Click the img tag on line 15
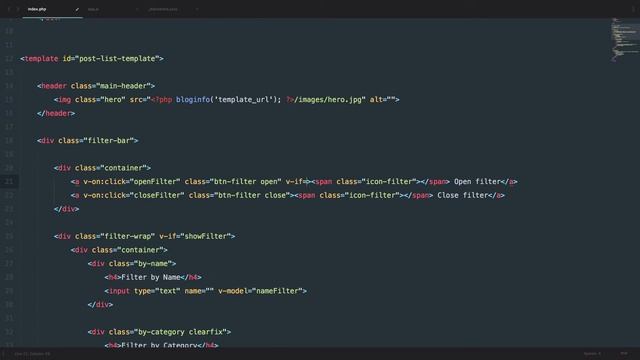The width and height of the screenshot is (640, 360). click(64, 100)
